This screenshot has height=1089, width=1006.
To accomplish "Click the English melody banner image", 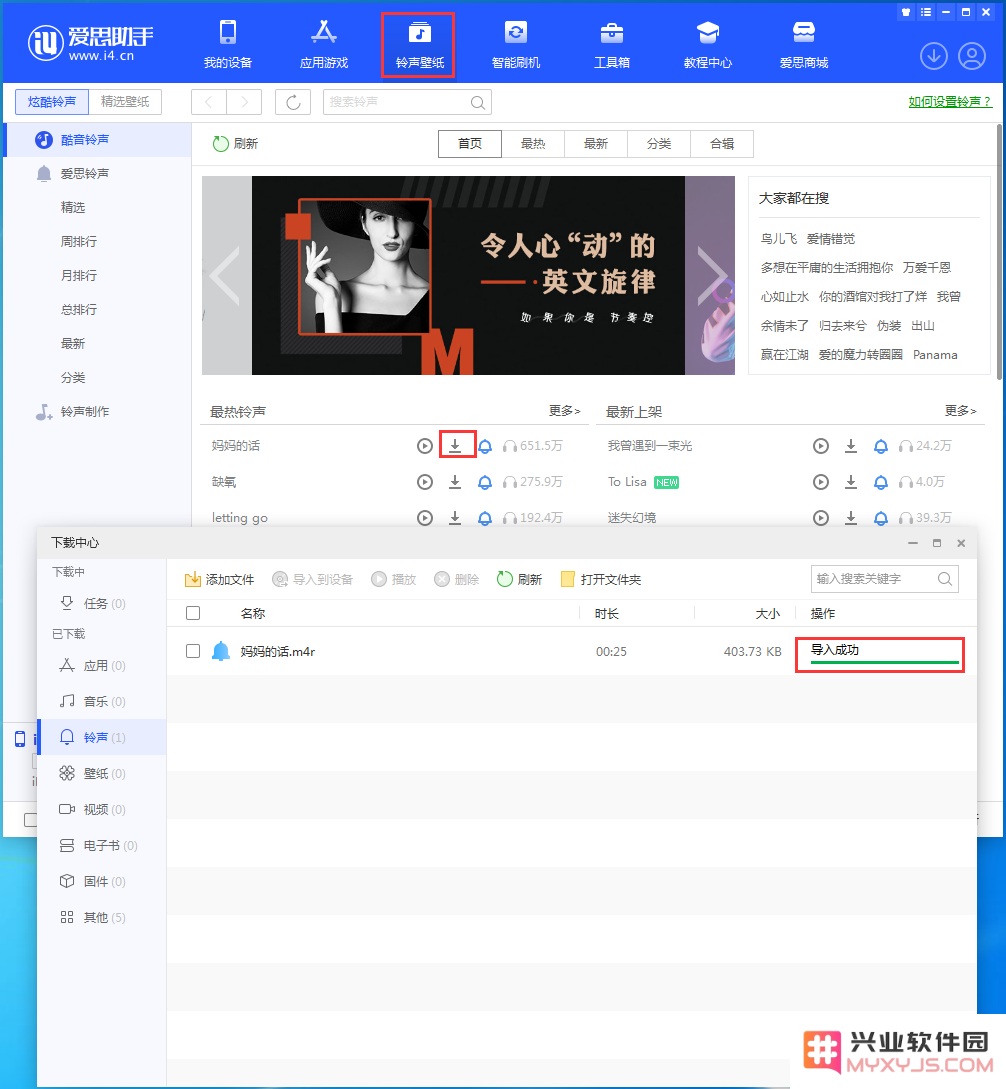I will [468, 275].
